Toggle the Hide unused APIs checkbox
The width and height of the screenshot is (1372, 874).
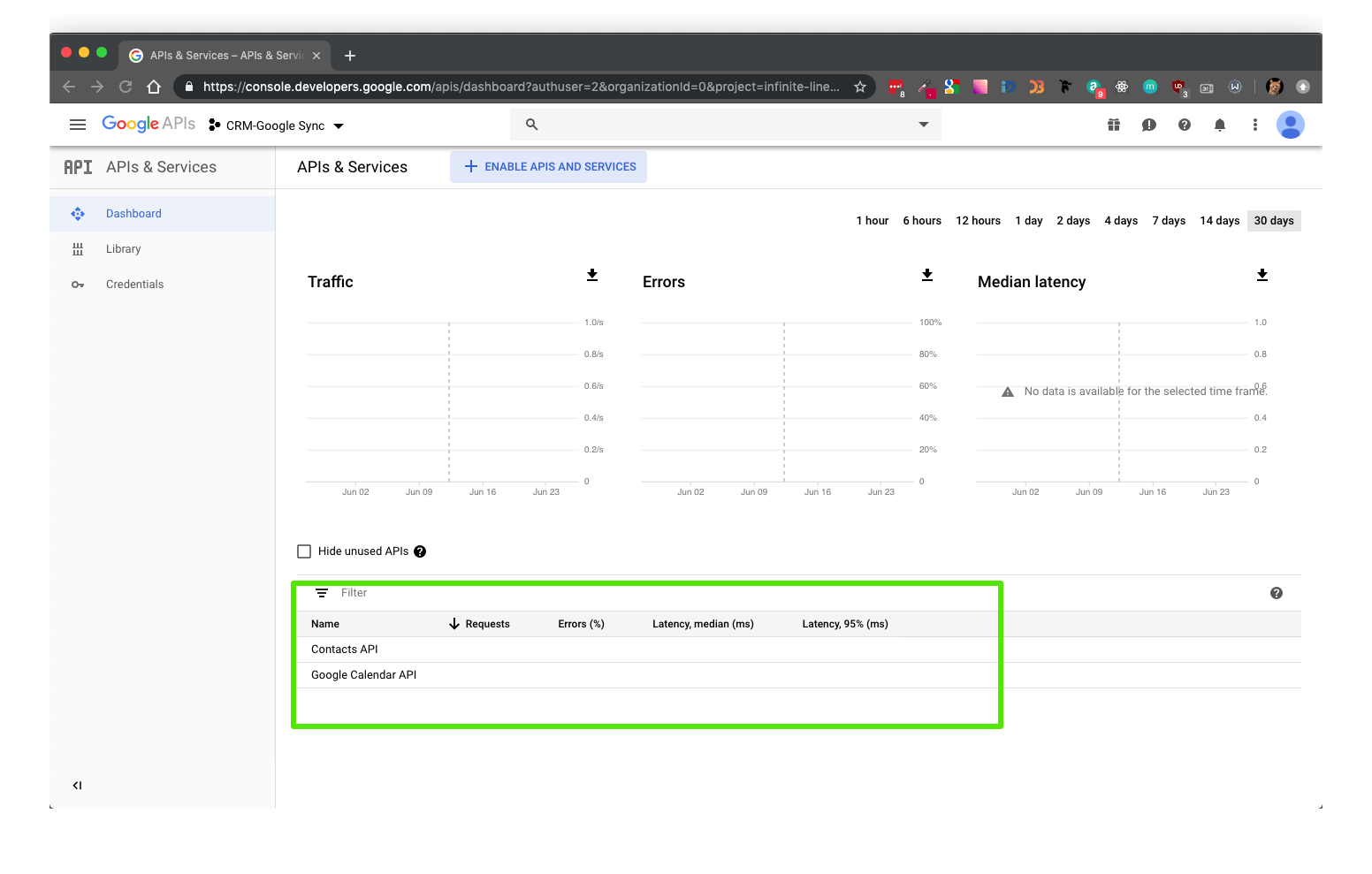[304, 551]
